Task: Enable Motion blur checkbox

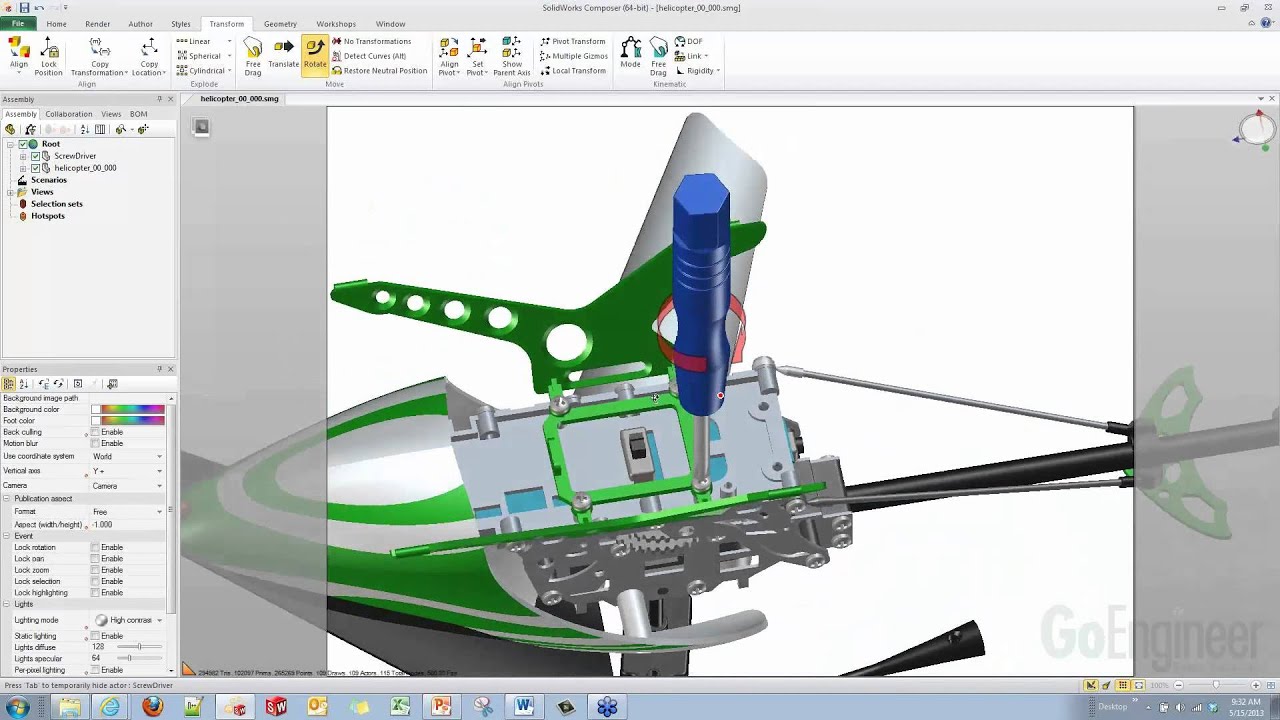Action: (95, 443)
